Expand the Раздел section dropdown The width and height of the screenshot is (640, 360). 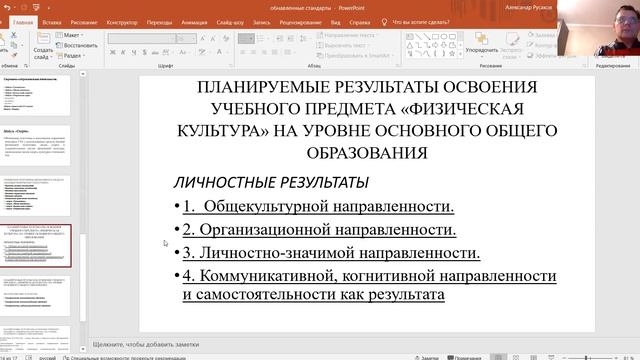point(70,56)
